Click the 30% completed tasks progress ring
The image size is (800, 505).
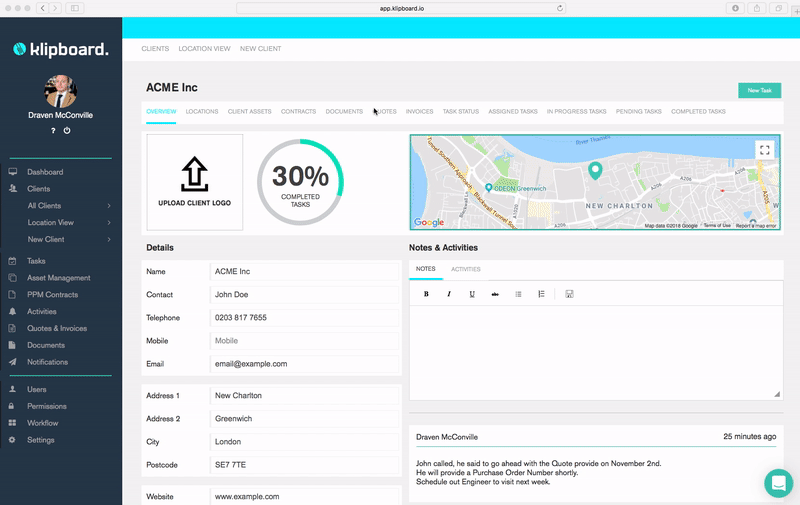[300, 182]
